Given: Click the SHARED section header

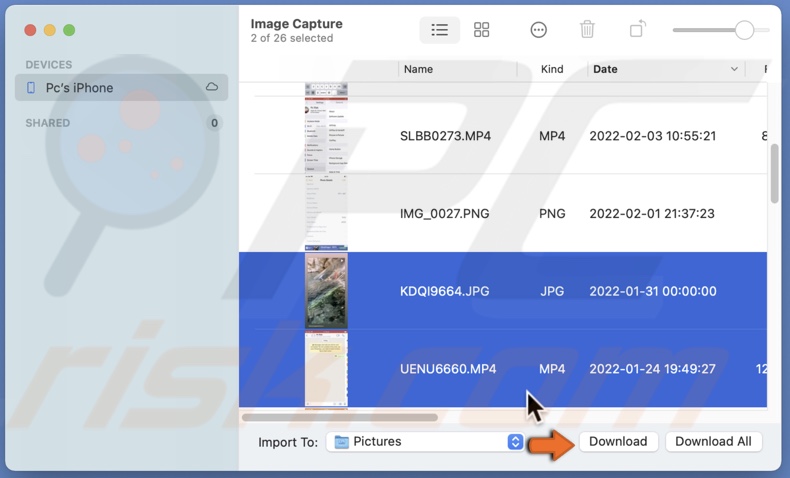Looking at the screenshot, I should point(48,123).
